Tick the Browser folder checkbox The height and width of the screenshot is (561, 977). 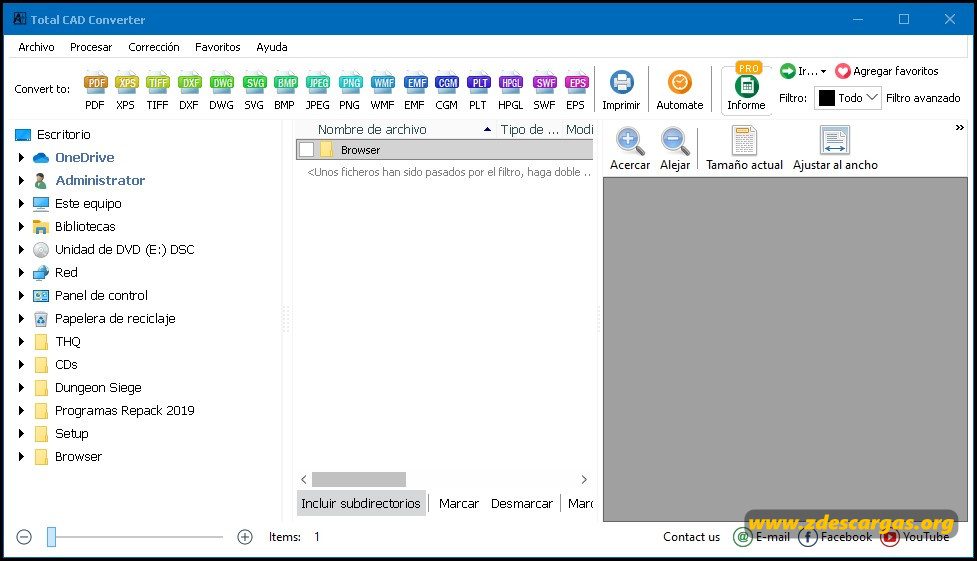point(306,150)
